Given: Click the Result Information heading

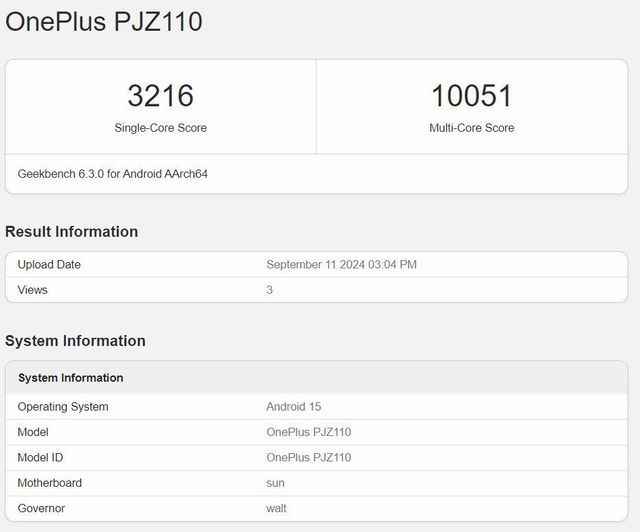Looking at the screenshot, I should (x=72, y=232).
